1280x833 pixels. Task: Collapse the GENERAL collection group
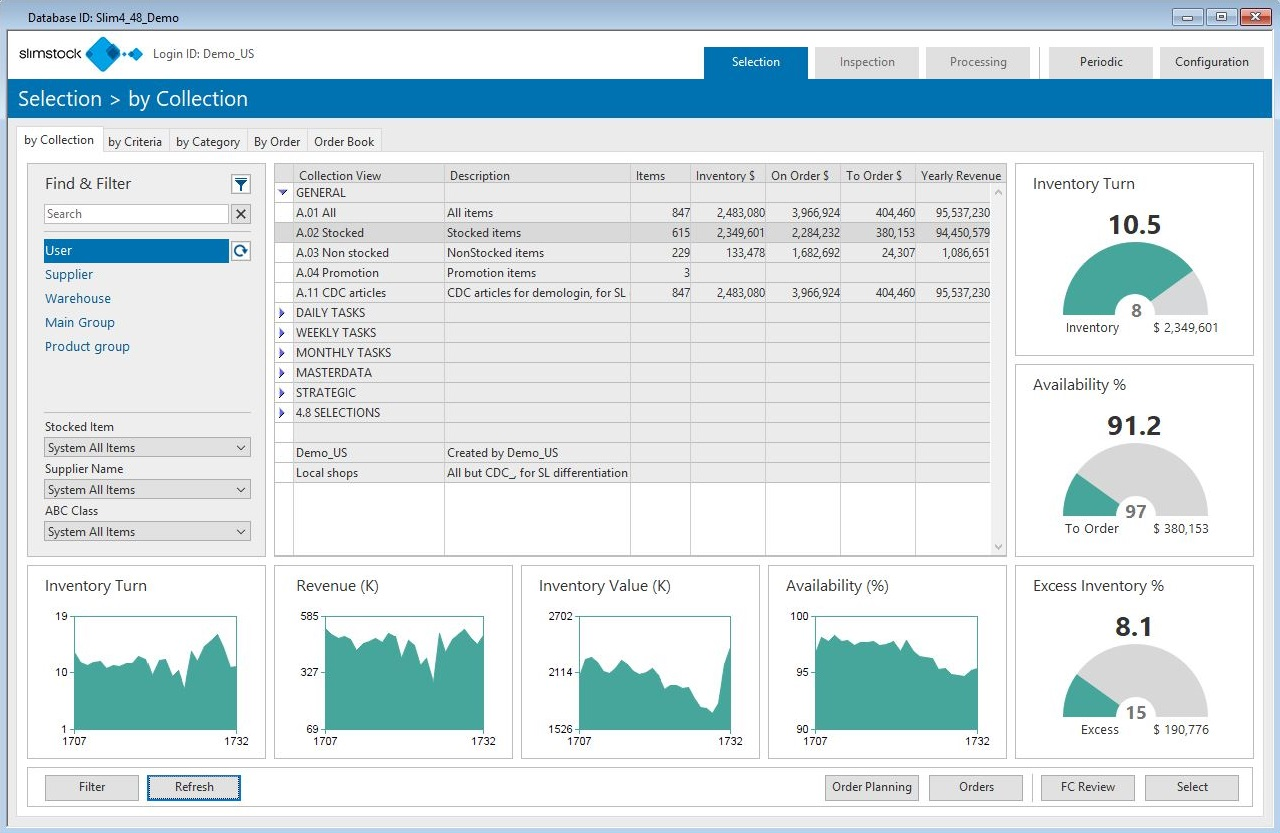[283, 193]
